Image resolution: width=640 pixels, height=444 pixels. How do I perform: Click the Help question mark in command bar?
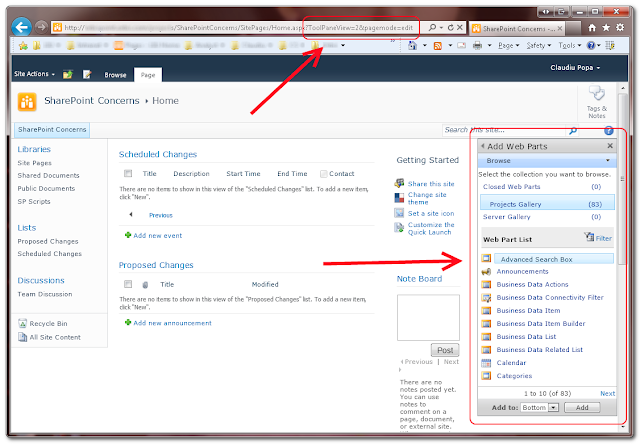click(591, 46)
